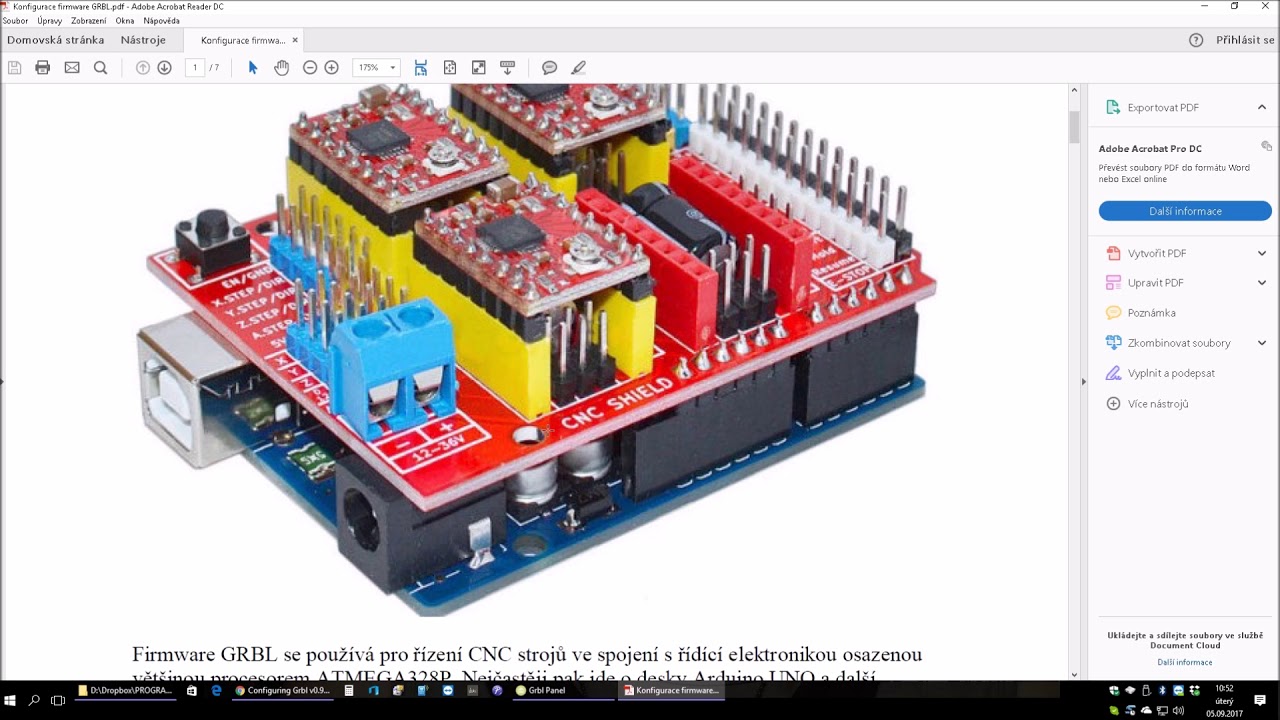Open the Help question mark icon
The width and height of the screenshot is (1280, 720).
[x=1196, y=40]
